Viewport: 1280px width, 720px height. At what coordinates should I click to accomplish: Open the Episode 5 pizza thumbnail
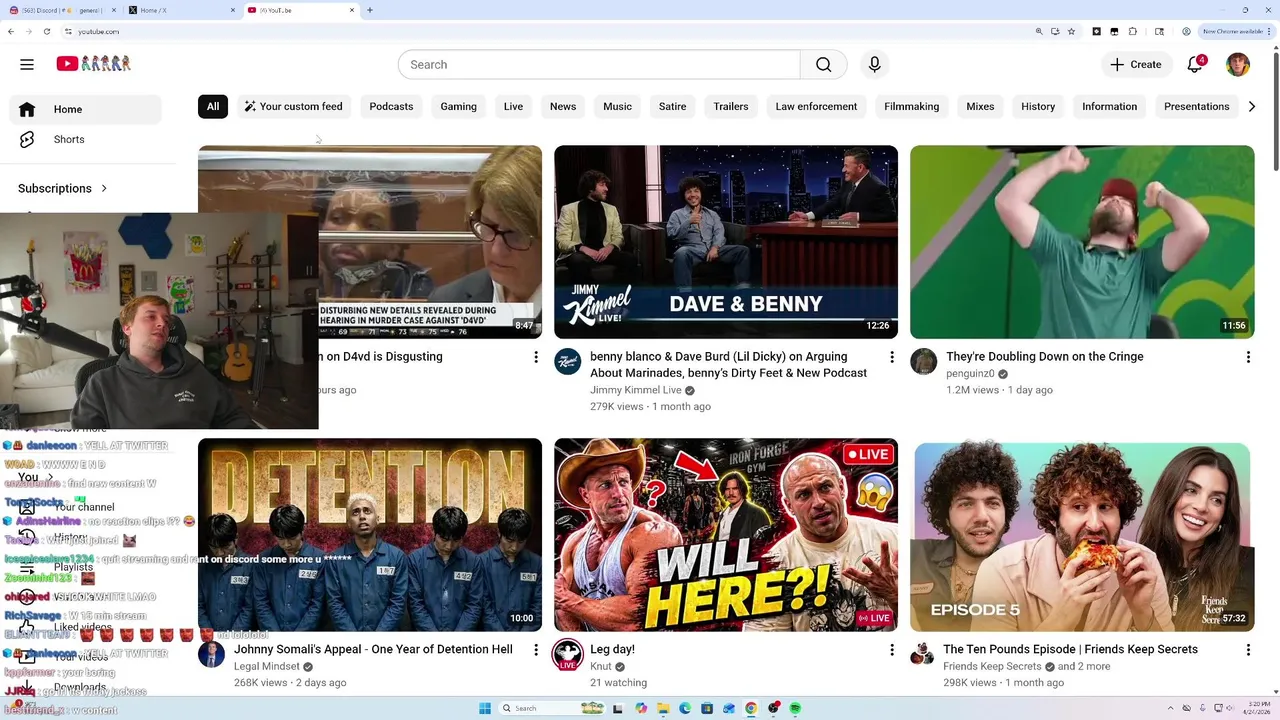pos(1082,535)
